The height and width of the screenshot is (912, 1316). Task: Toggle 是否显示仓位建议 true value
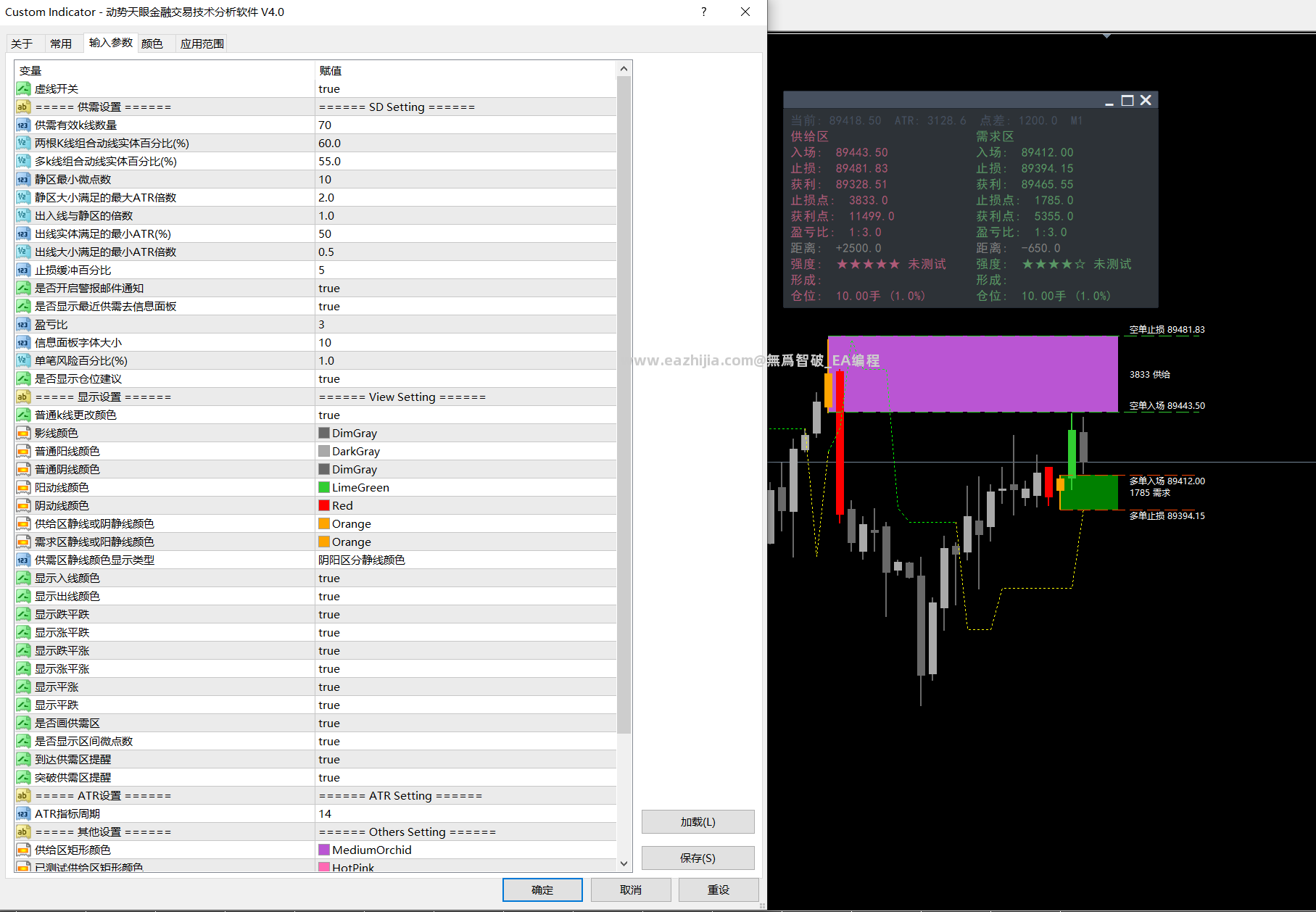(466, 378)
